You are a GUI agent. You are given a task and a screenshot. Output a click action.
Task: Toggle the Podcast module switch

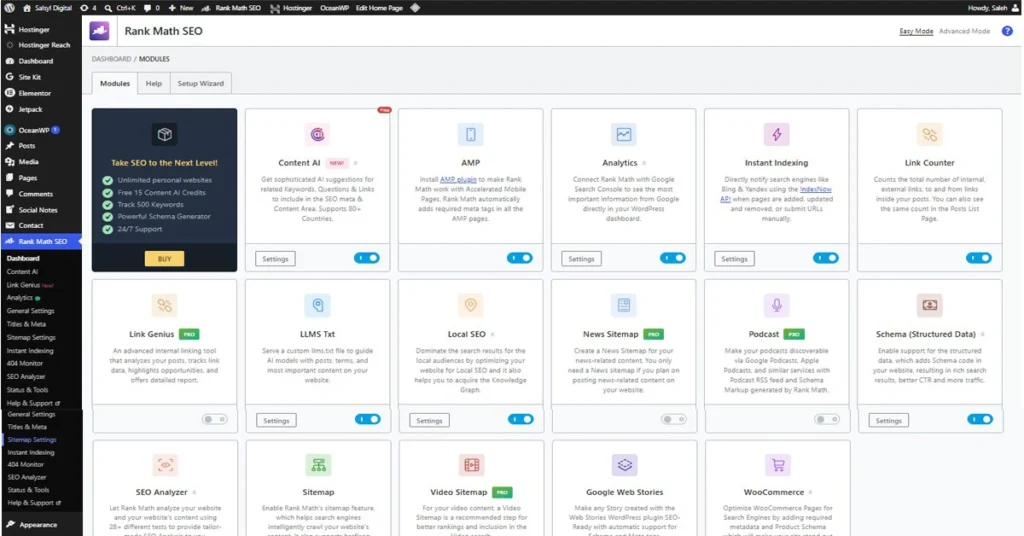827,419
